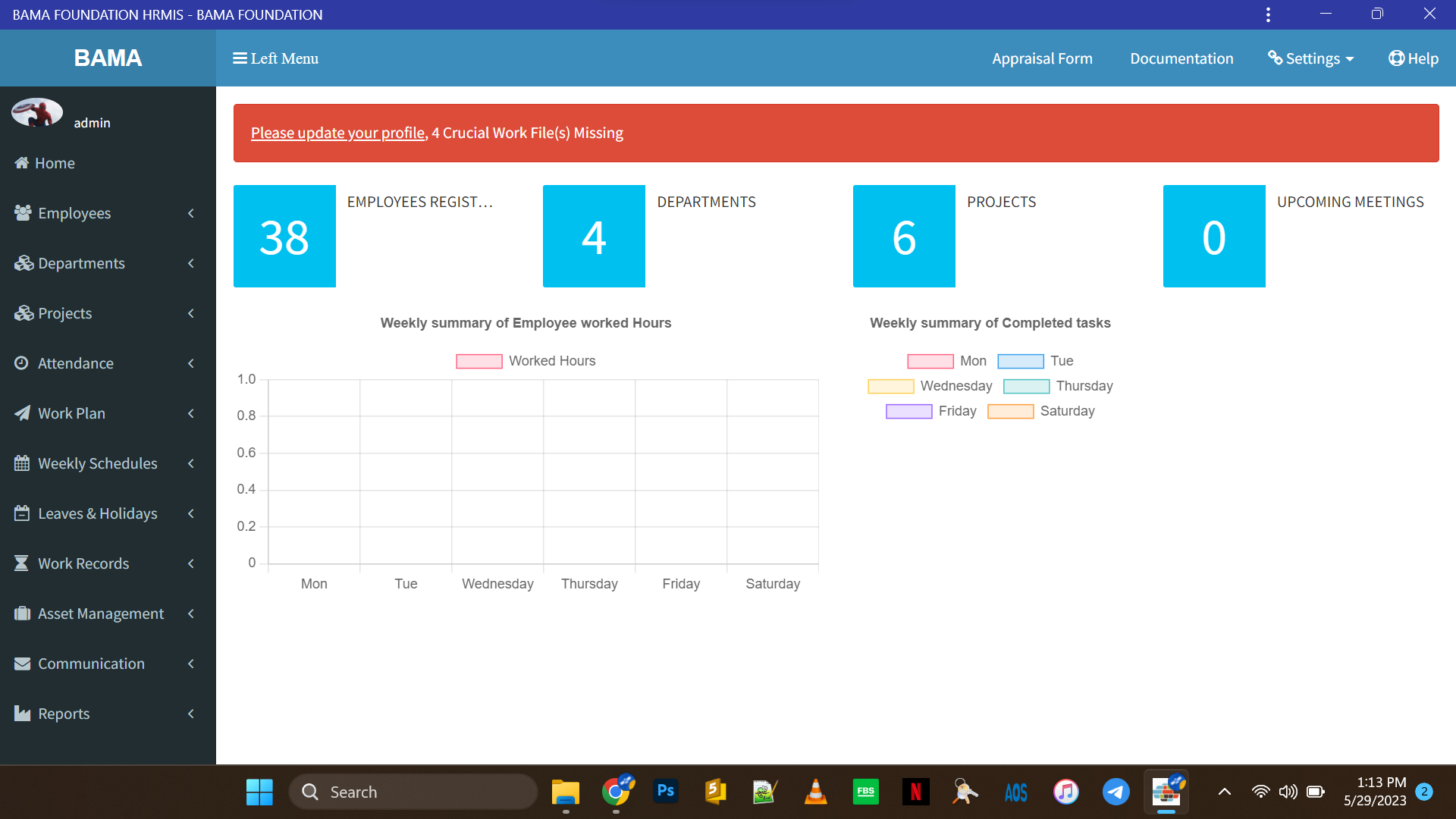Click the Work Records hourglass icon
1456x819 pixels.
click(21, 563)
